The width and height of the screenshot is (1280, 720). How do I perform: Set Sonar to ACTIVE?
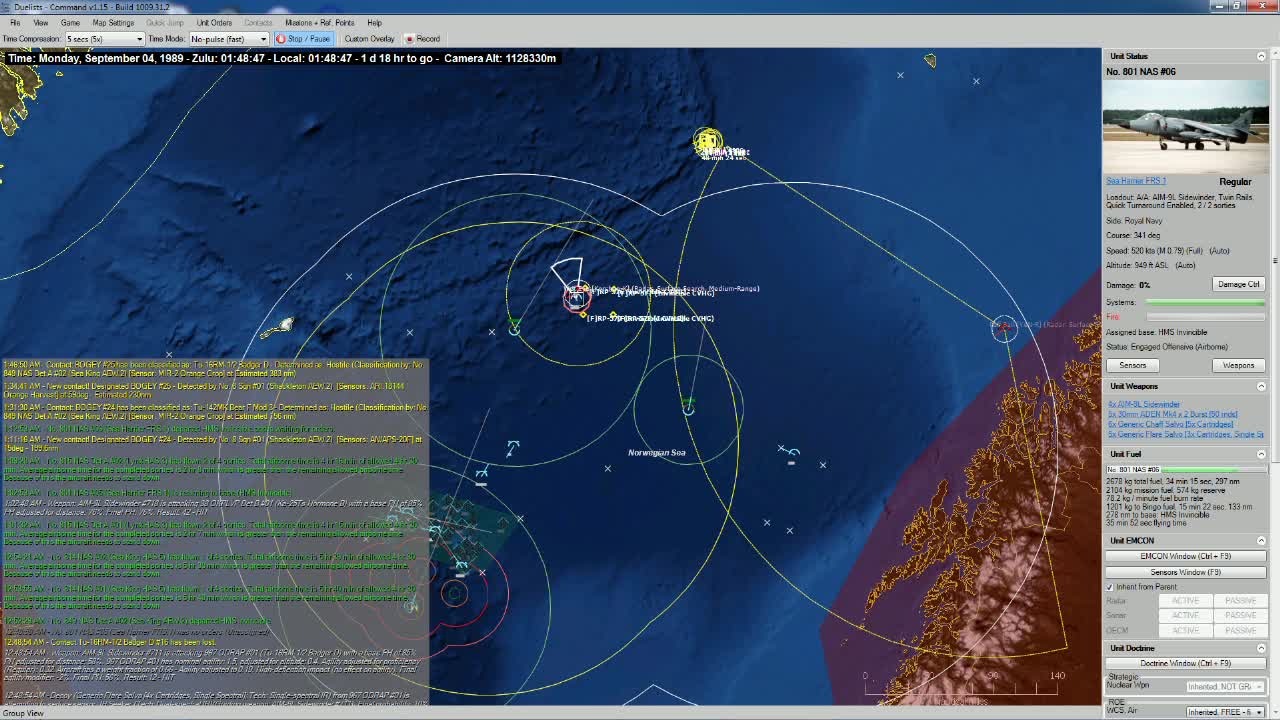(1185, 615)
